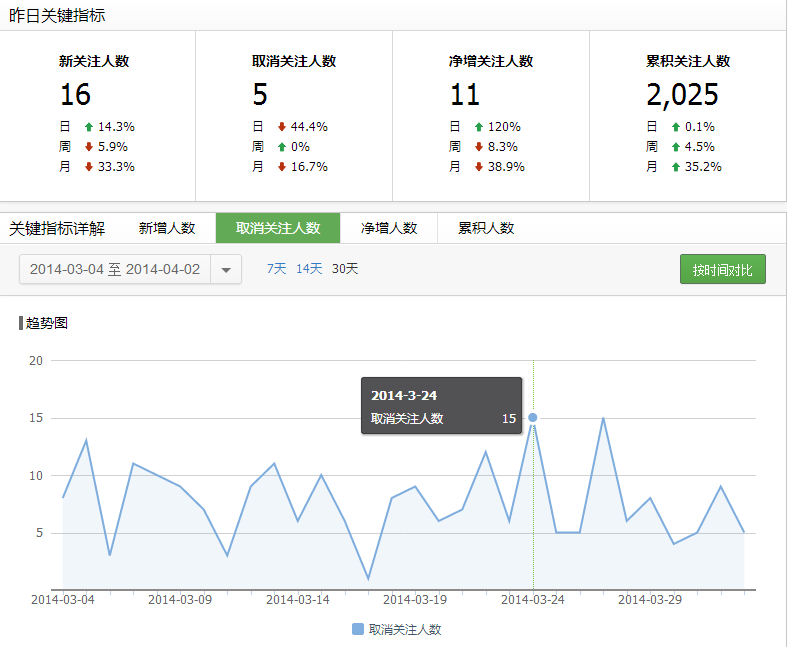Viewport: 787px width, 647px height.
Task: Click the red down arrow beside 5.9%
Action: click(89, 147)
